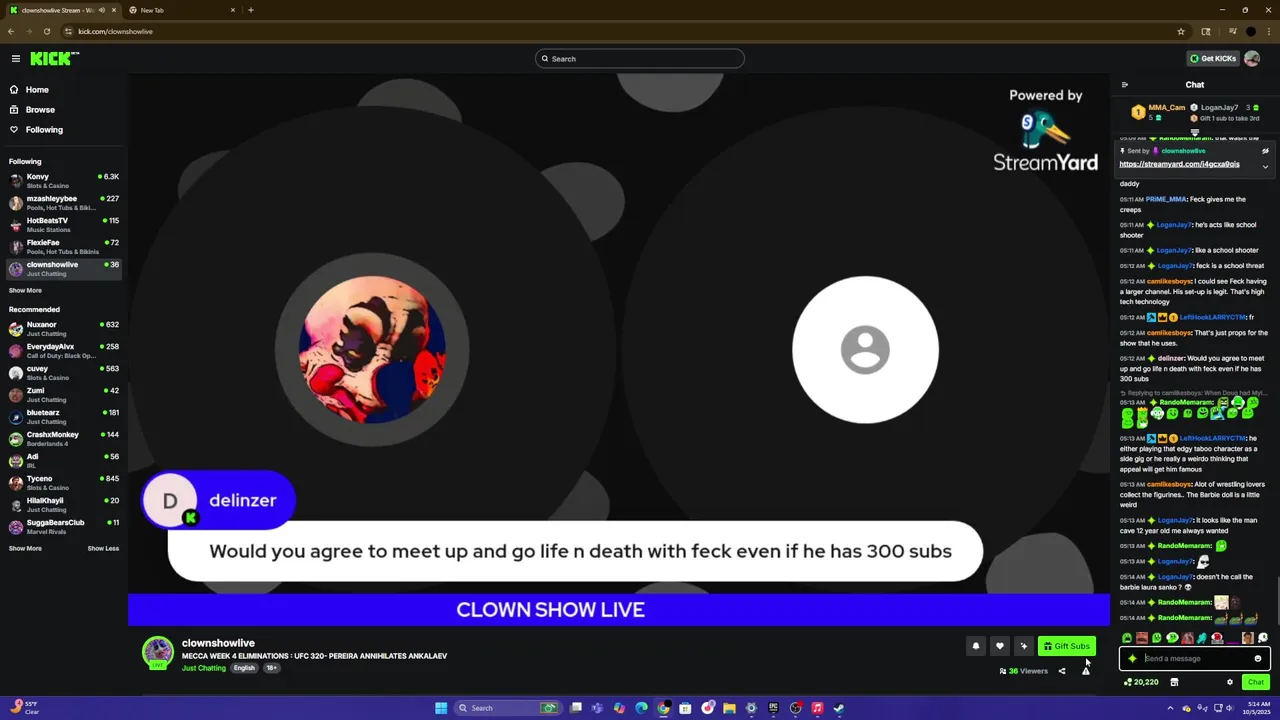Open a new browser tab with plus
The image size is (1280, 720).
coord(250,10)
